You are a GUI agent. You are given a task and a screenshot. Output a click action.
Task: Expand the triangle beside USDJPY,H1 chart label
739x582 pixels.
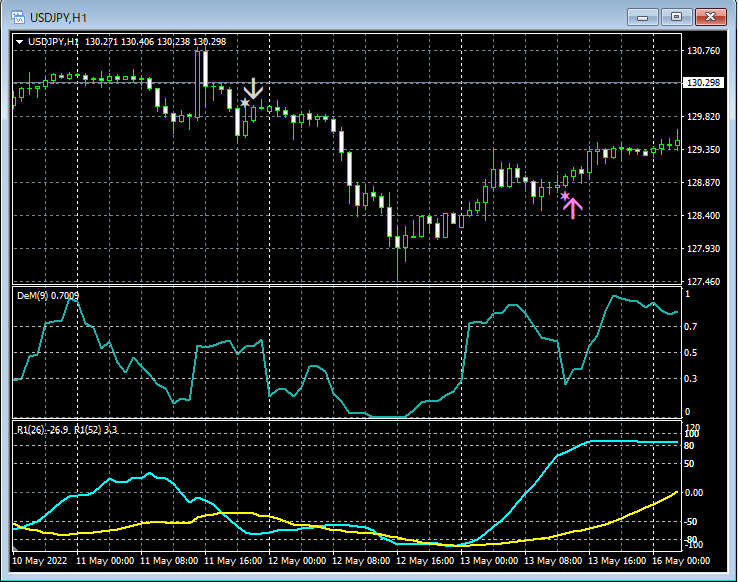(x=20, y=41)
